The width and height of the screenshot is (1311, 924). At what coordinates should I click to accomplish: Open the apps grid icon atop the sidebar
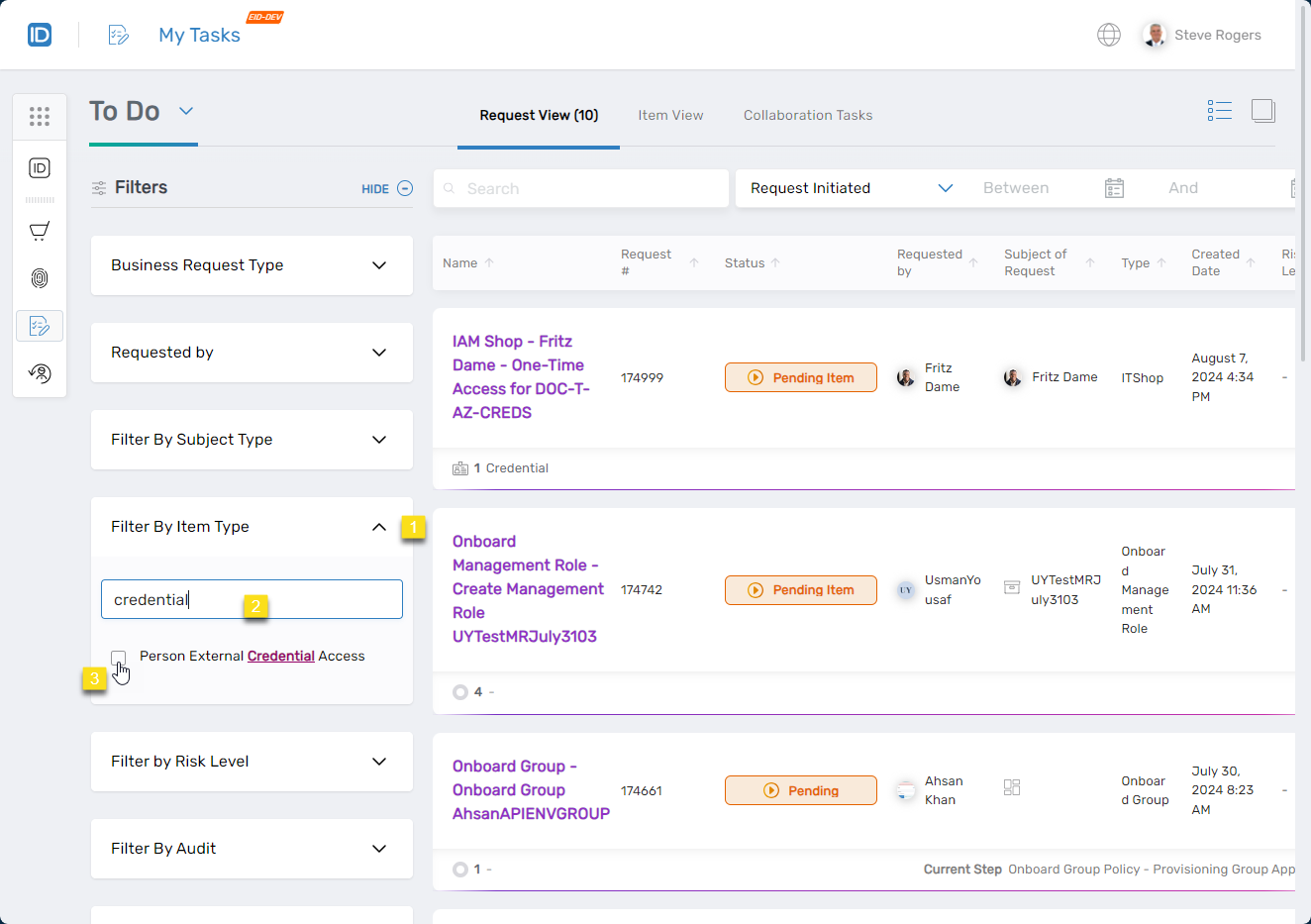coord(40,116)
